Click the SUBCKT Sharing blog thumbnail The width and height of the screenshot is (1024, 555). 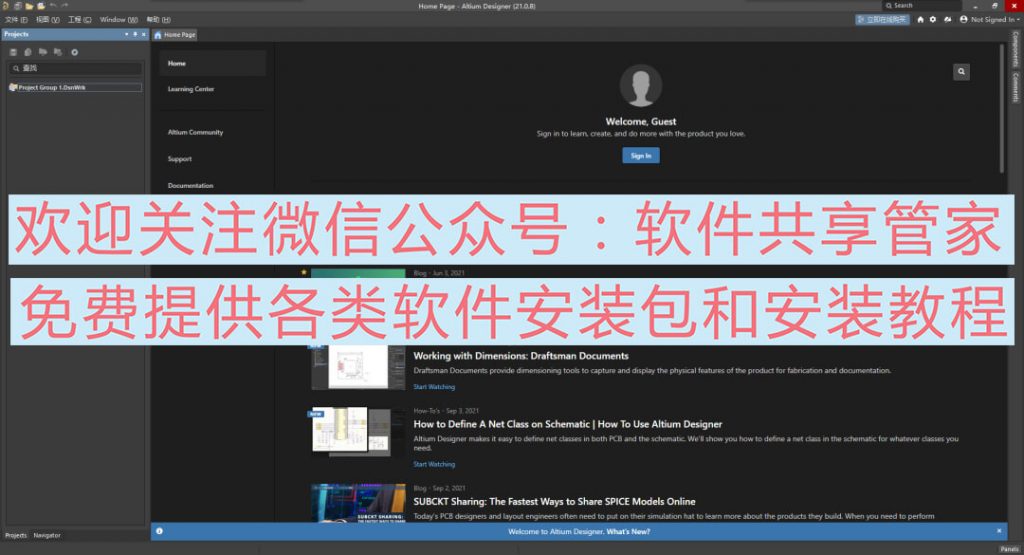pos(359,503)
